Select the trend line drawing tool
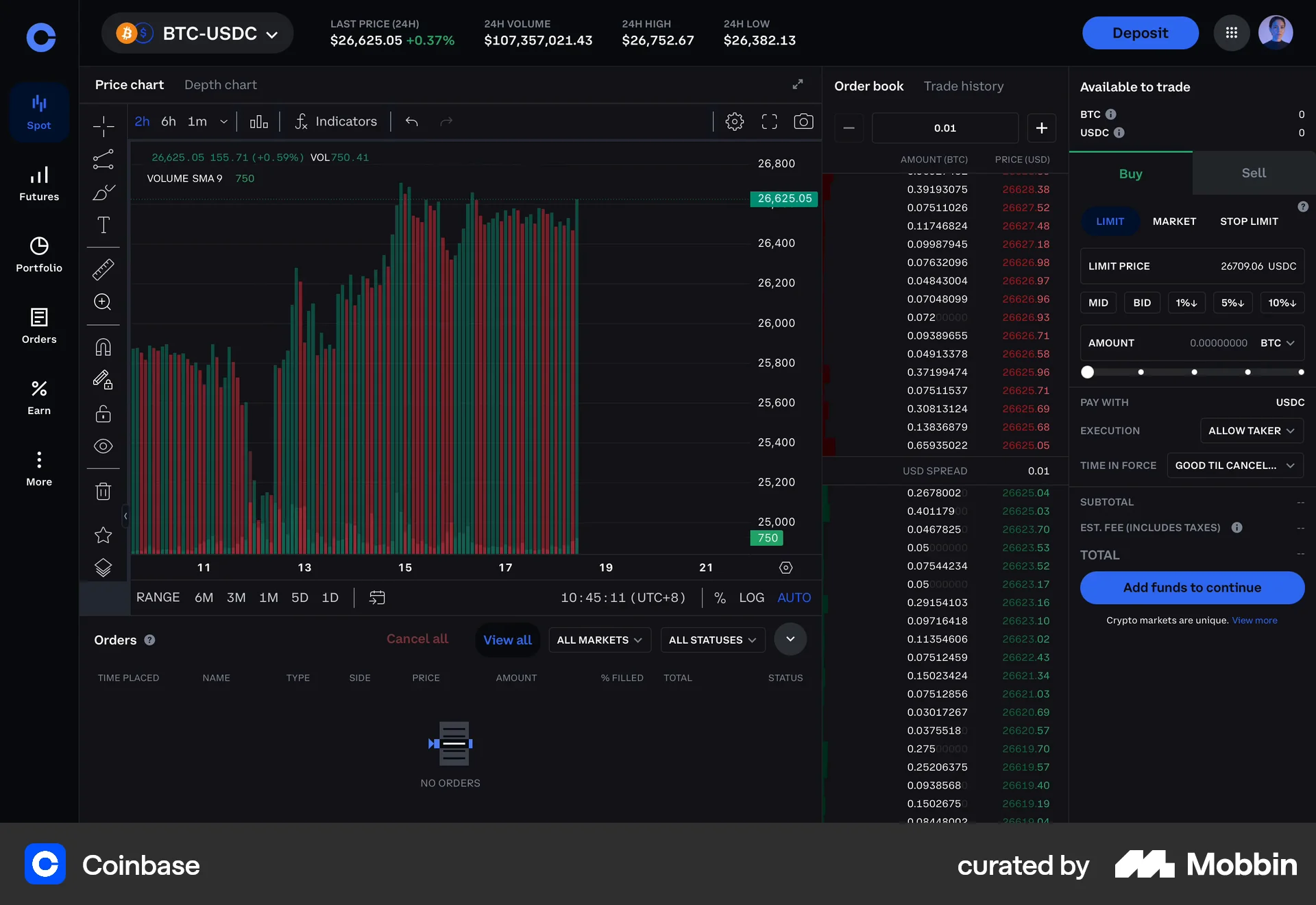Viewport: 1316px width, 905px height. click(x=103, y=159)
